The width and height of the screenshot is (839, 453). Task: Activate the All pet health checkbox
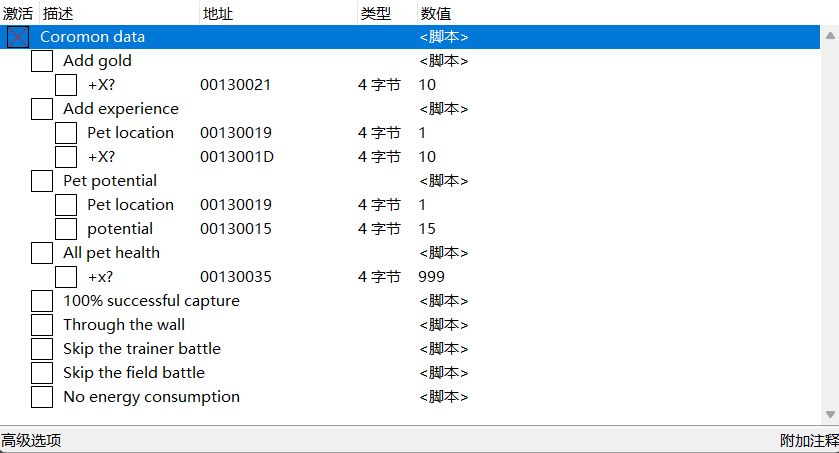click(x=42, y=253)
